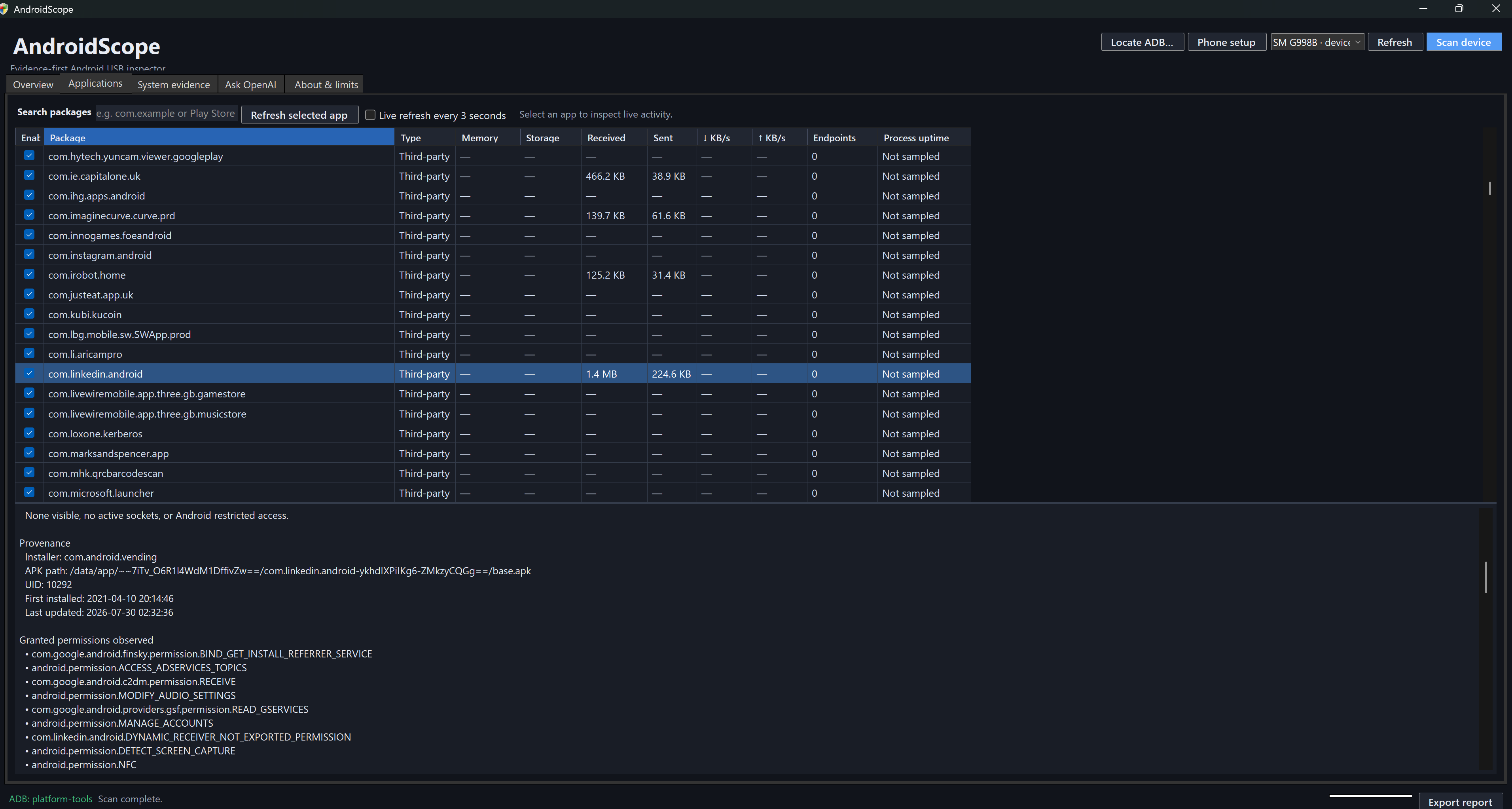Switch to the Overview tab
This screenshot has height=809, width=1512.
click(33, 85)
